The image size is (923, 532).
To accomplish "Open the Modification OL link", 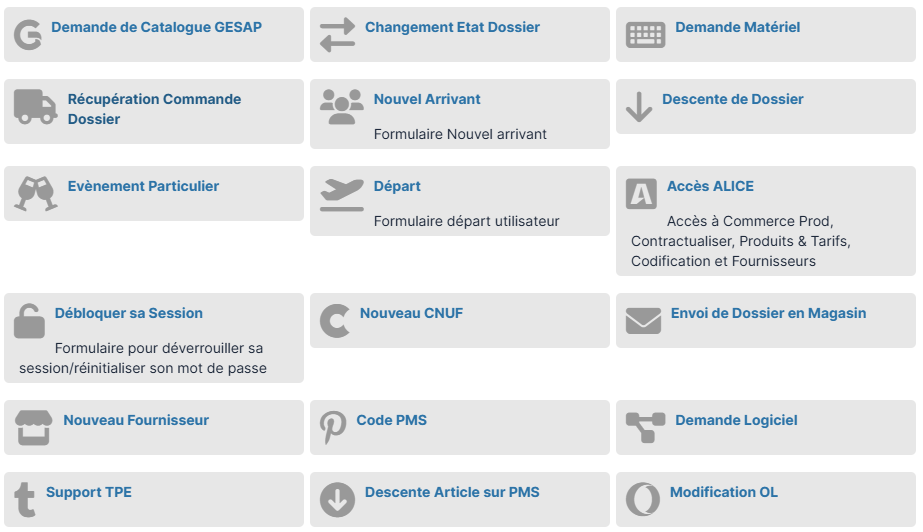I will tap(723, 493).
